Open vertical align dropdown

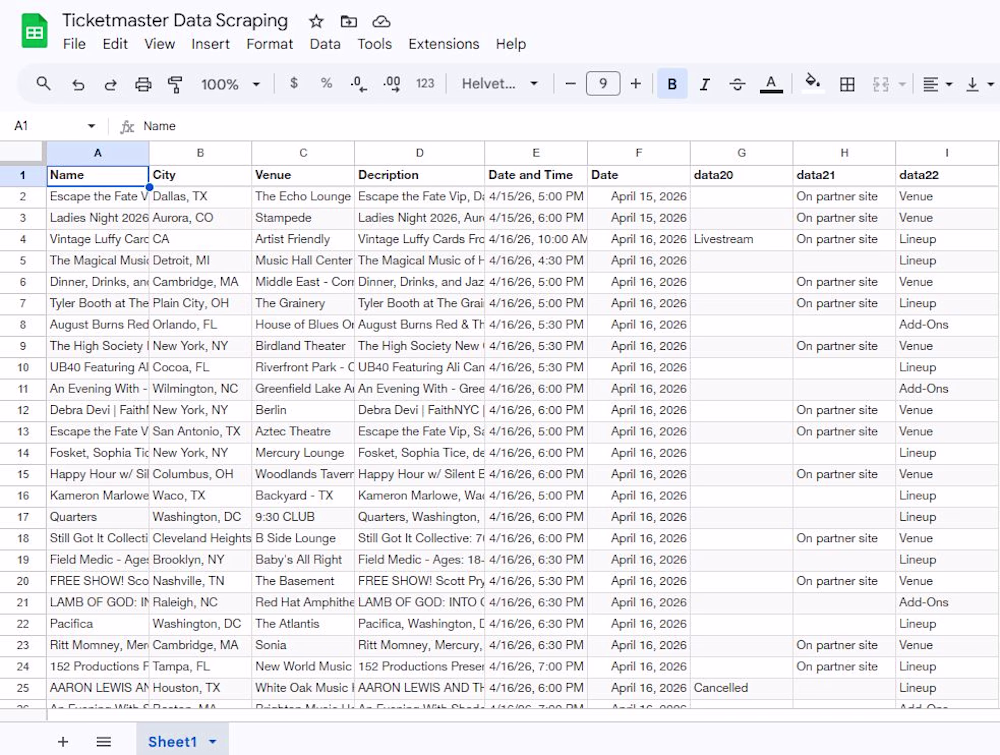click(x=980, y=84)
